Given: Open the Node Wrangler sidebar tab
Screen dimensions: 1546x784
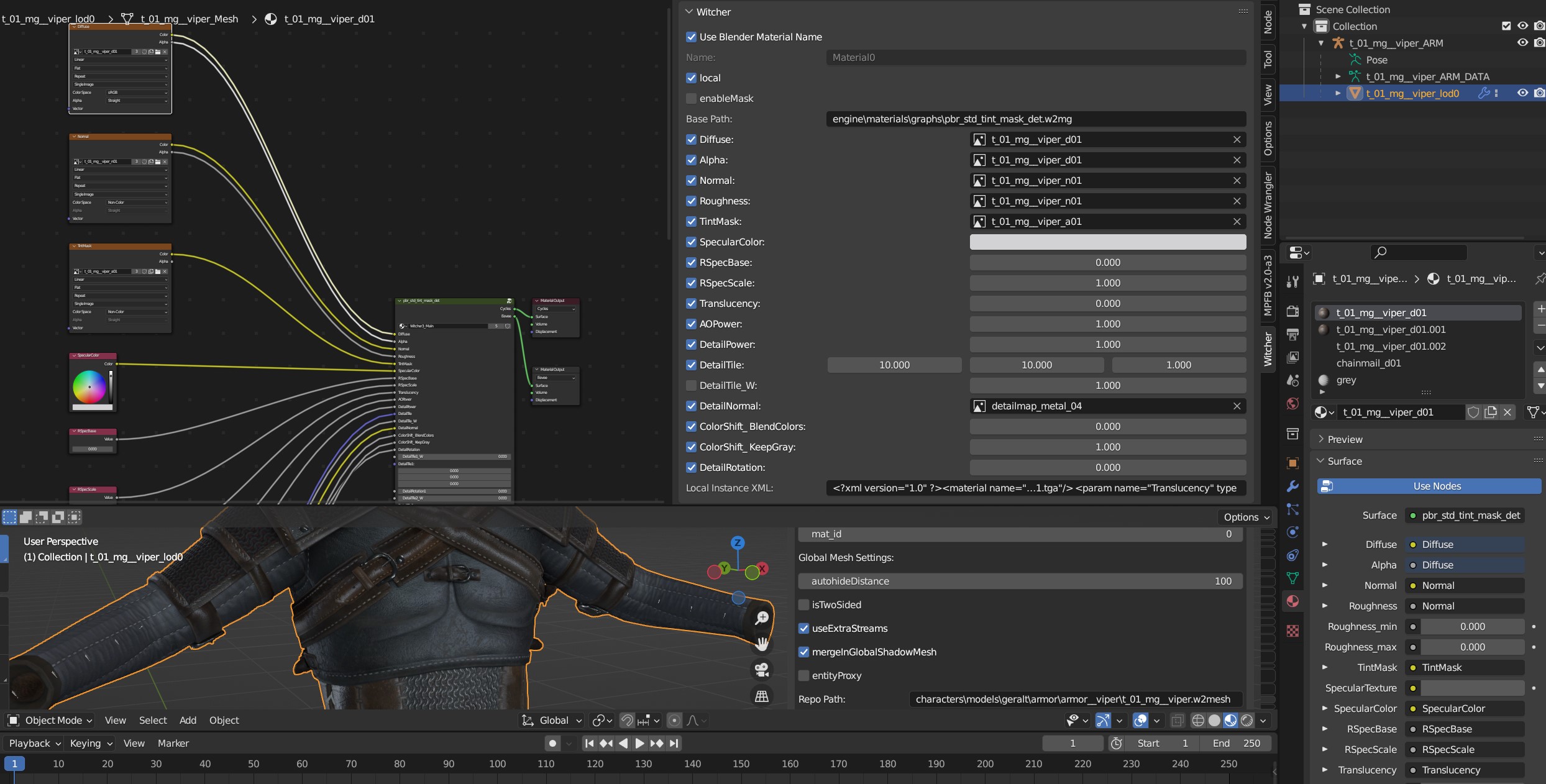Looking at the screenshot, I should point(1268,205).
